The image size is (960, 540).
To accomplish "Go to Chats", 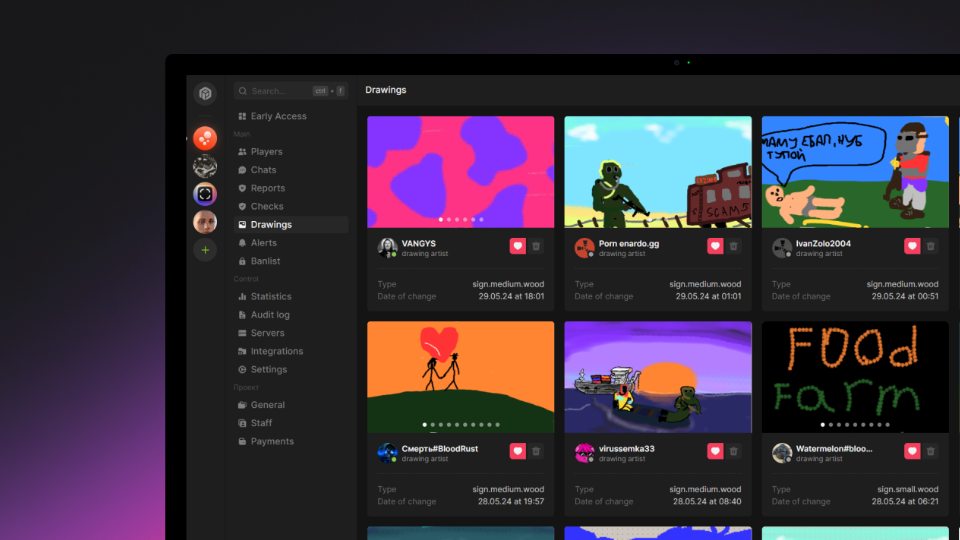I will [x=291, y=170].
